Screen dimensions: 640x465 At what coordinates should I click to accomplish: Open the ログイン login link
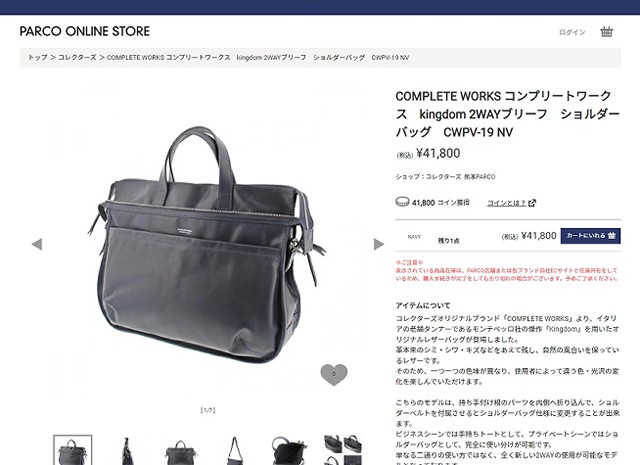pos(572,32)
